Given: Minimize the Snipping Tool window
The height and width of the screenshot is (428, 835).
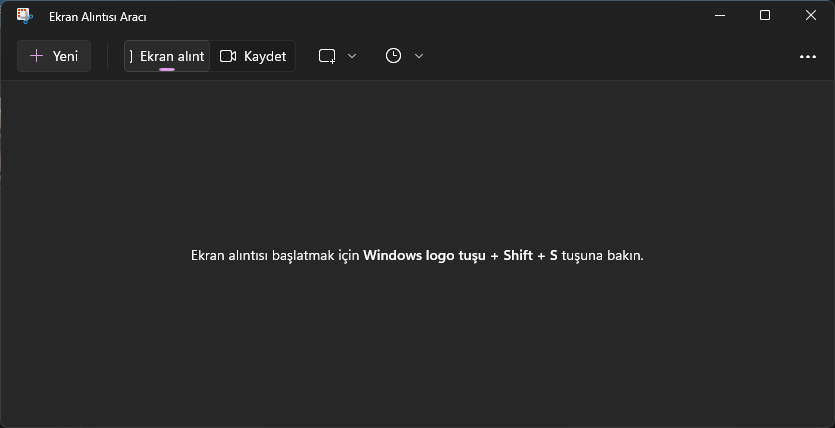Looking at the screenshot, I should click(719, 15).
